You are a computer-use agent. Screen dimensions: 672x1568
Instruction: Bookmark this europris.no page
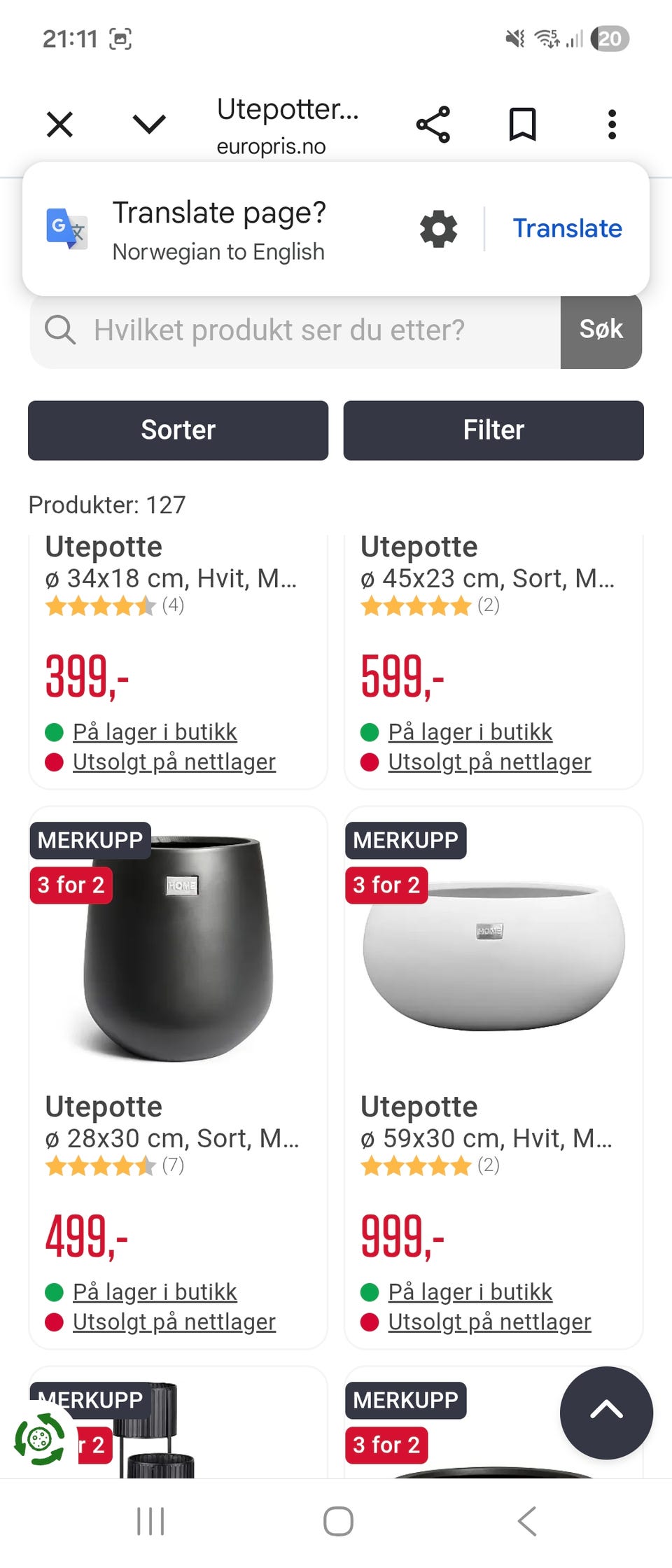pos(522,125)
